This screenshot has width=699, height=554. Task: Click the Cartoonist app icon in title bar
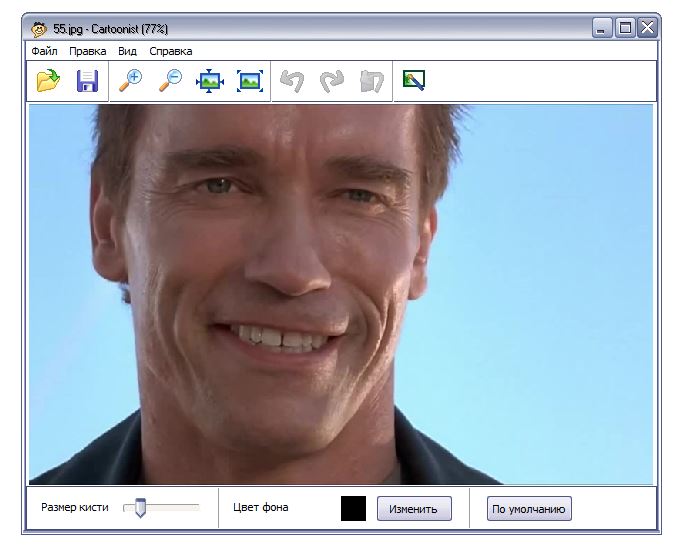[39, 29]
